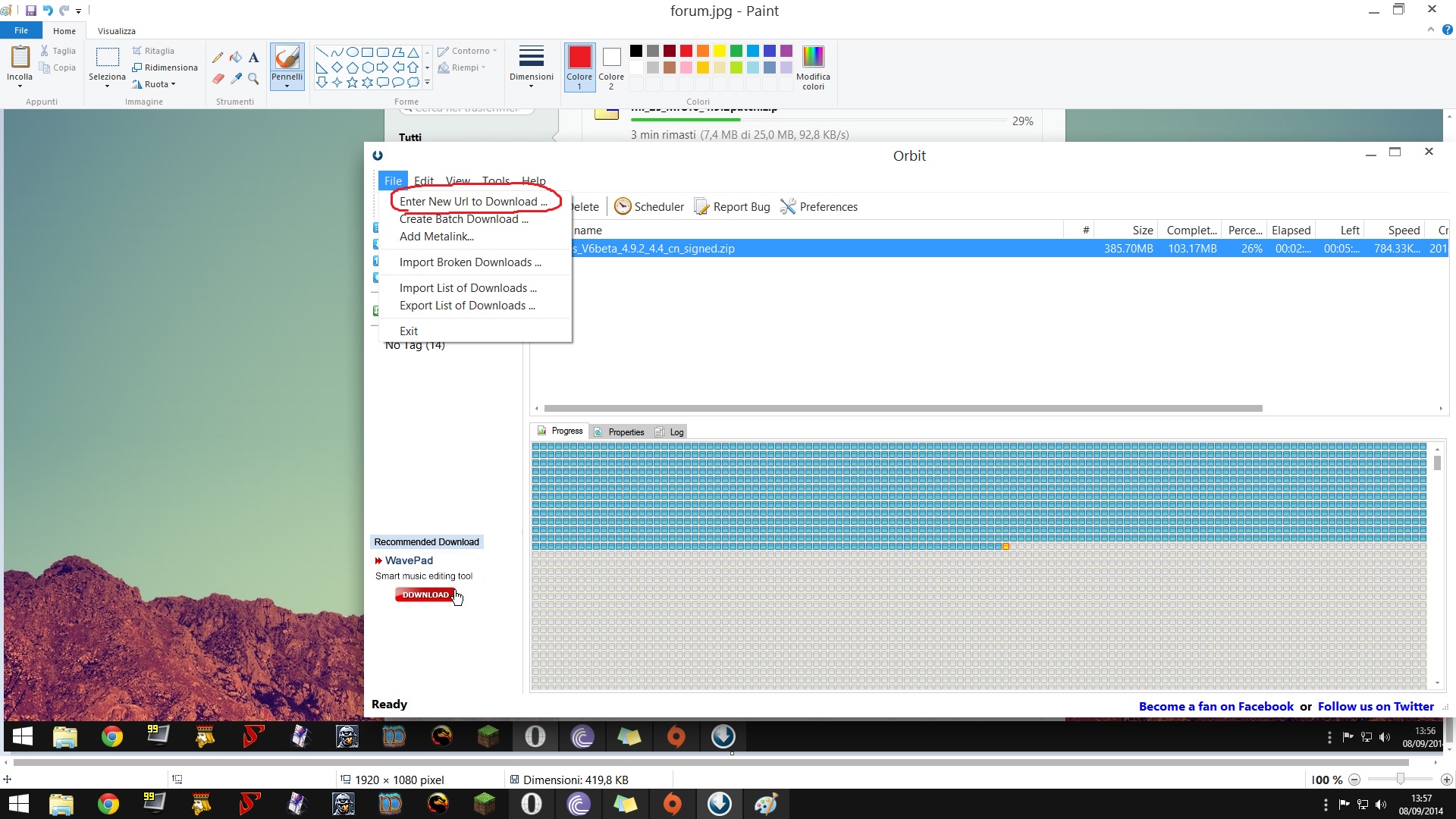
Task: Click the Paint icon in the bottom taskbar
Action: point(766,804)
